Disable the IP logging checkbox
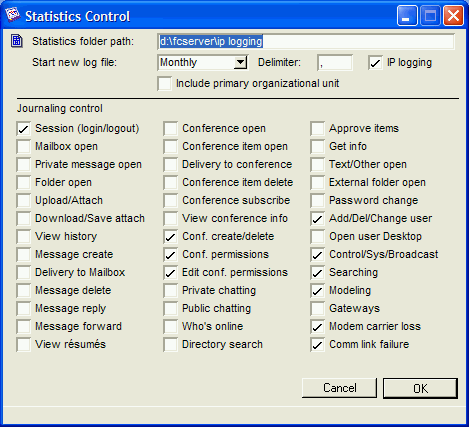This screenshot has height=427, width=469. pyautogui.click(x=375, y=63)
